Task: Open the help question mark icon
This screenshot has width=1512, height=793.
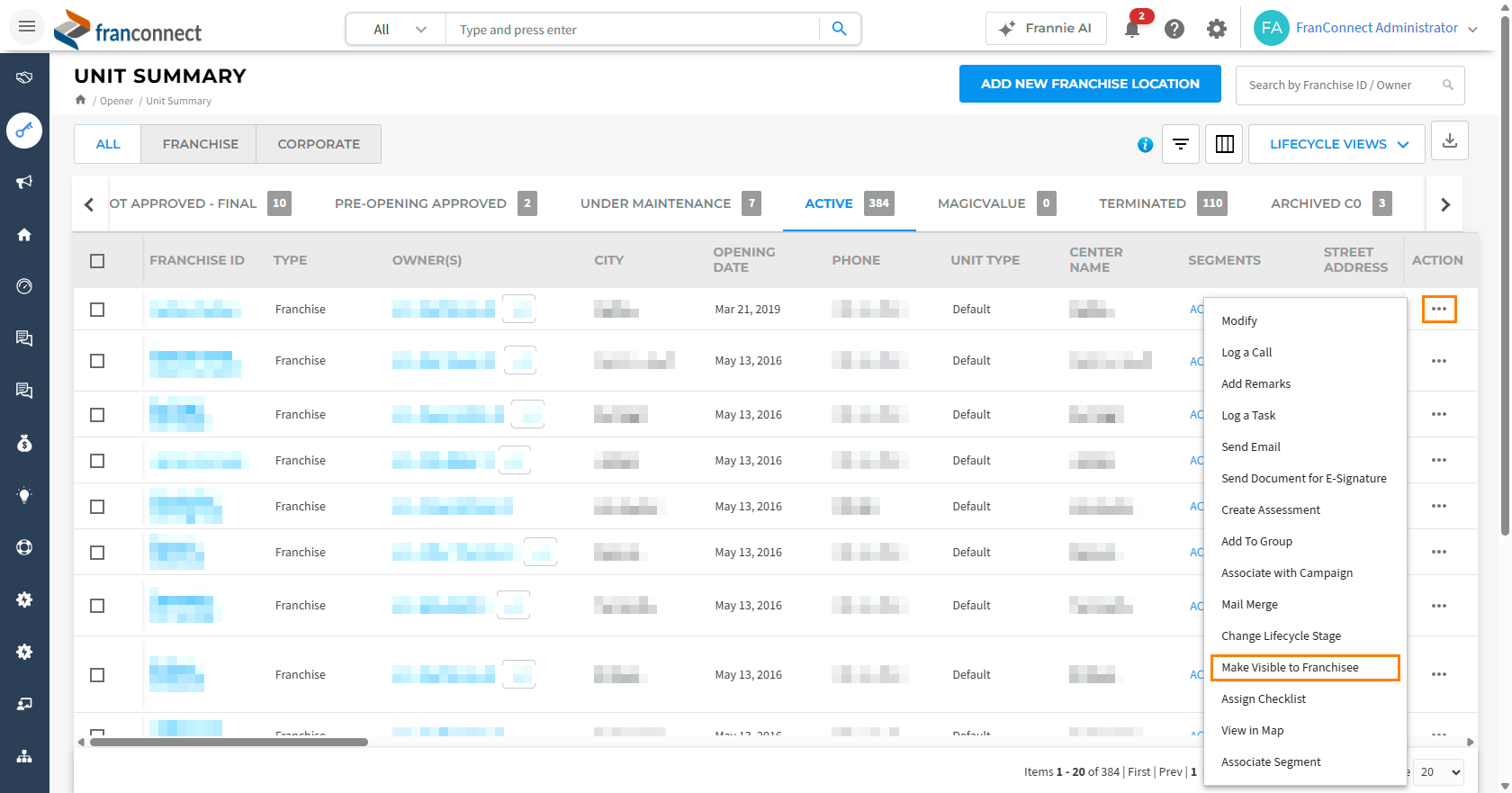Action: [x=1174, y=29]
